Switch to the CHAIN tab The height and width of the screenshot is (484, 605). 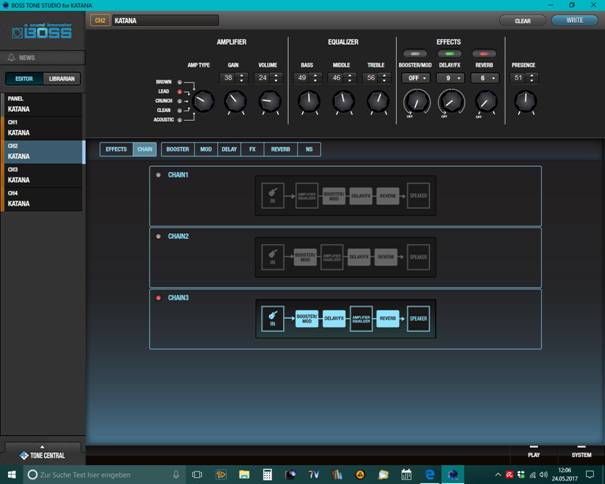145,149
